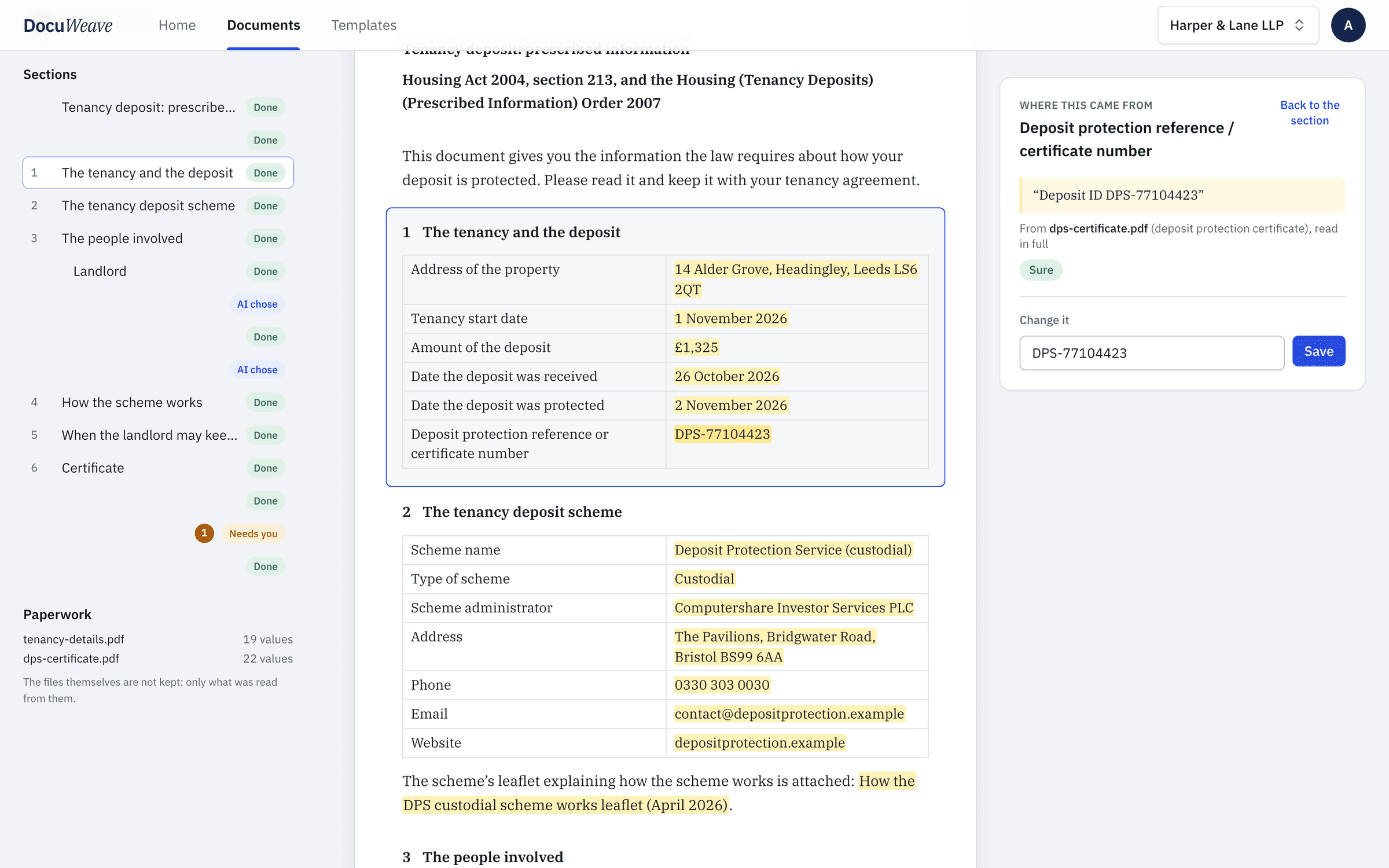This screenshot has width=1389, height=868.
Task: Click the Change it reference input field
Action: pyautogui.click(x=1152, y=353)
